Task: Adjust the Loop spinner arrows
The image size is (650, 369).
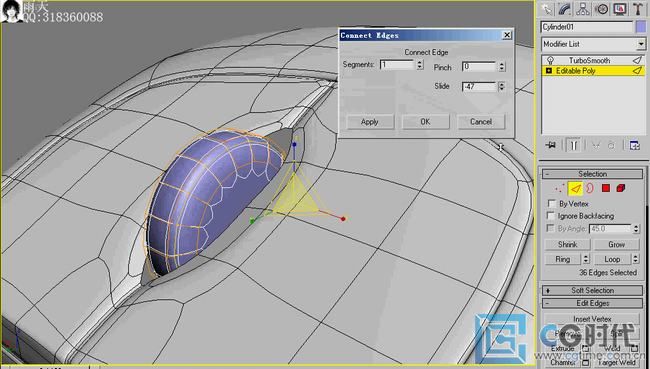Action: 635,259
